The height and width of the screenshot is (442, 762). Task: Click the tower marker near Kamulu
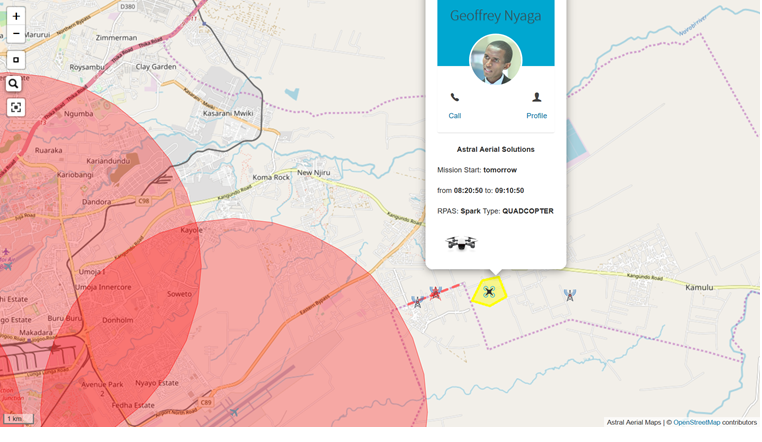(570, 295)
